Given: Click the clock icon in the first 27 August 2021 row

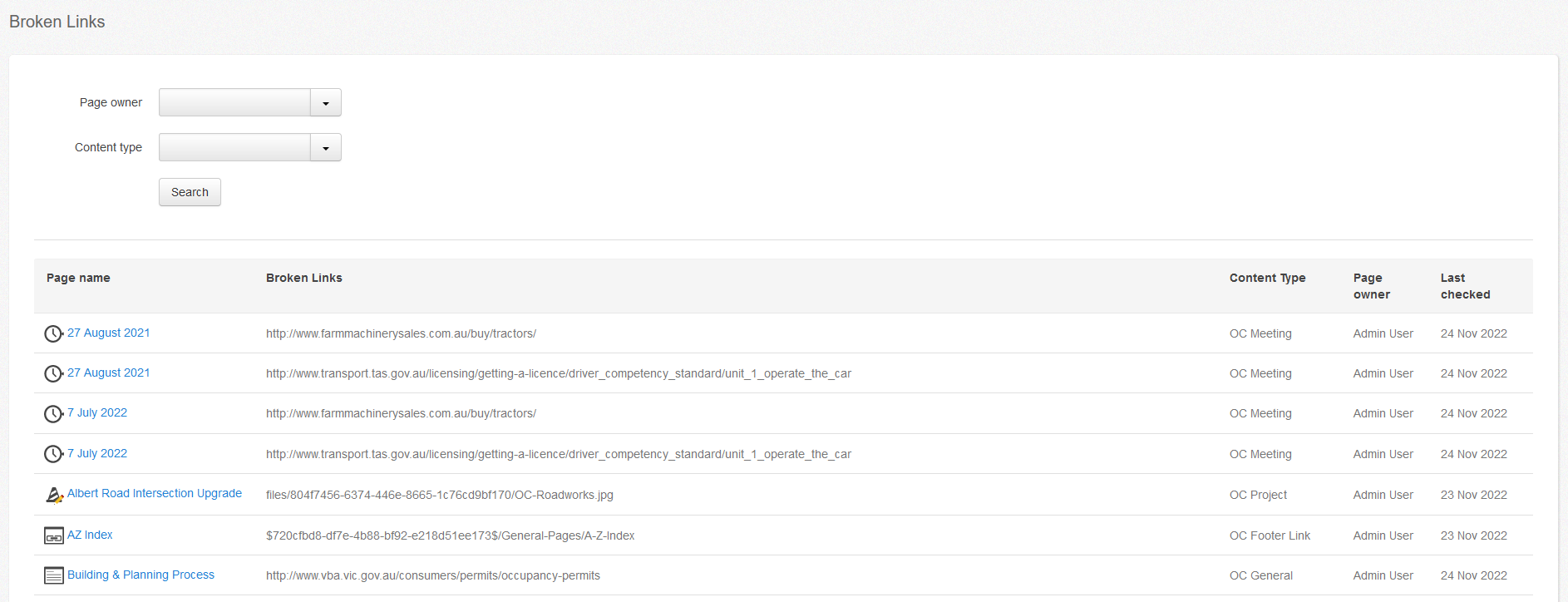Looking at the screenshot, I should click(53, 333).
